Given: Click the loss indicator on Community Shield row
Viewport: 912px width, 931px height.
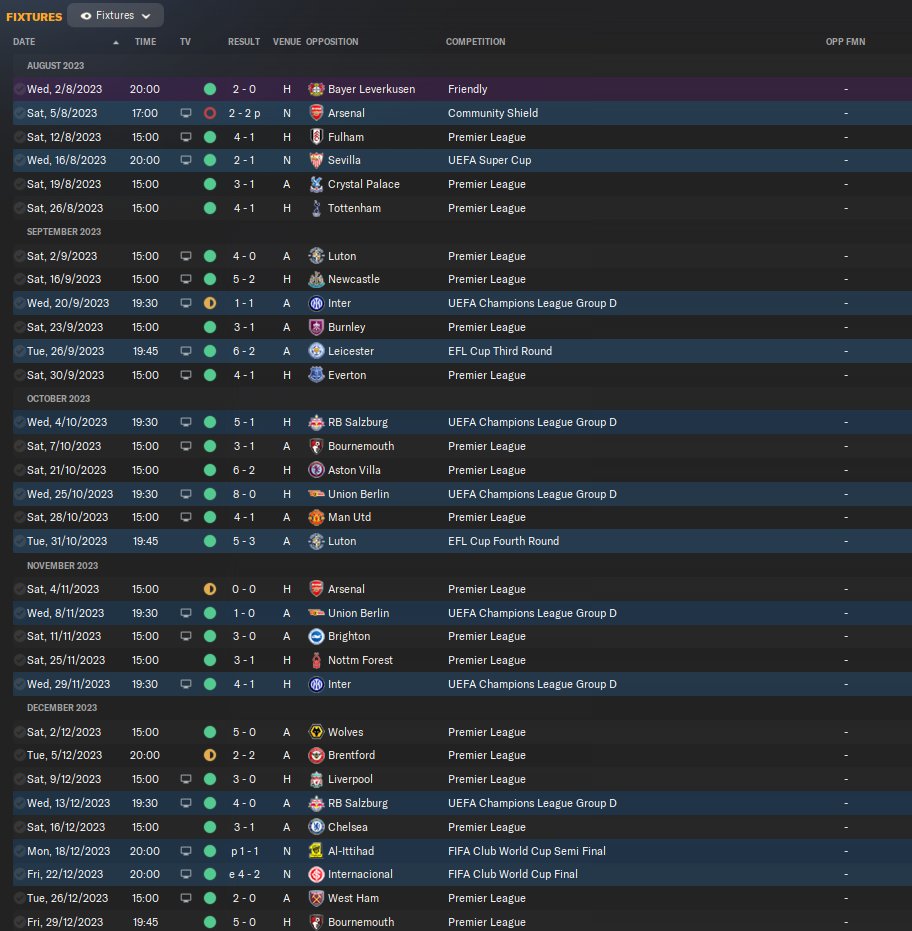Looking at the screenshot, I should (210, 113).
